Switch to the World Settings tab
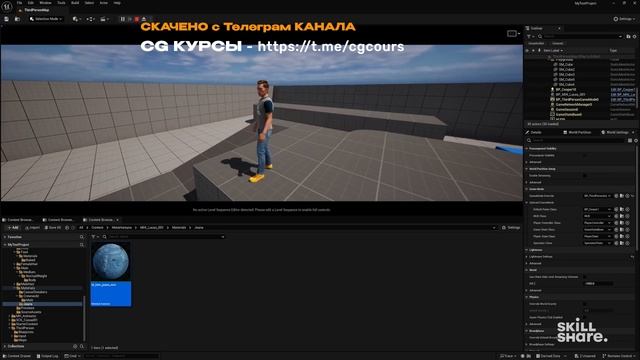 click(615, 132)
